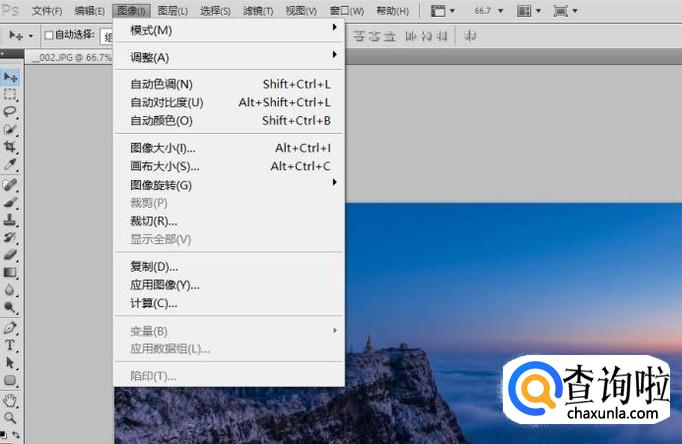The width and height of the screenshot is (682, 444).
Task: Select the Quick Selection tool
Action: [x=10, y=129]
